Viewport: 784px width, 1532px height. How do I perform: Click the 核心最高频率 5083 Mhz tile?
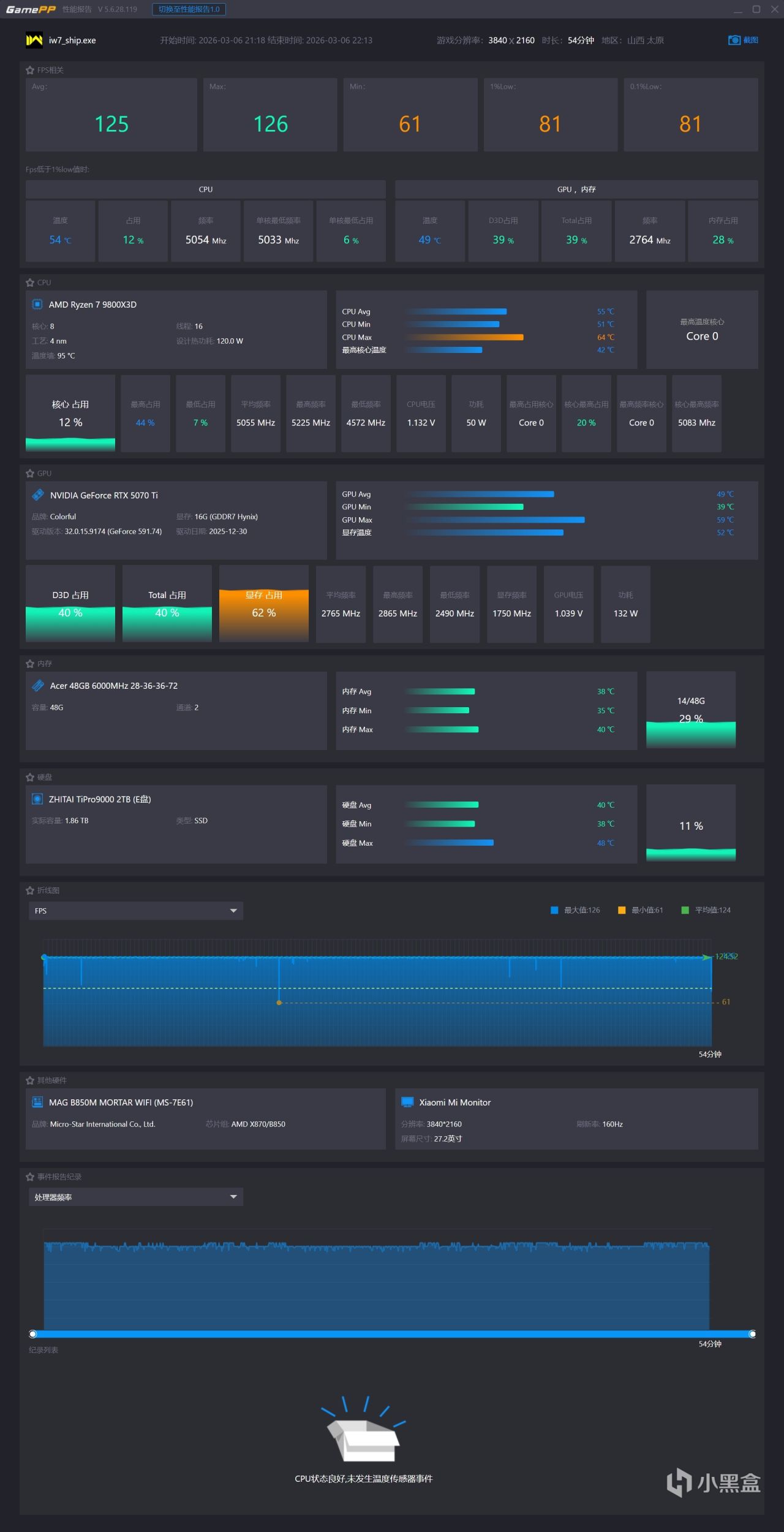click(697, 414)
